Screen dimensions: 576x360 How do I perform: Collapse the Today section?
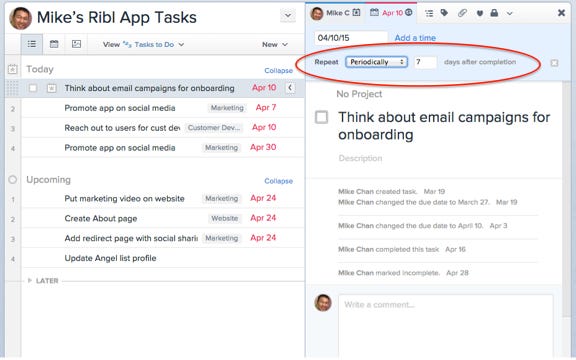278,71
